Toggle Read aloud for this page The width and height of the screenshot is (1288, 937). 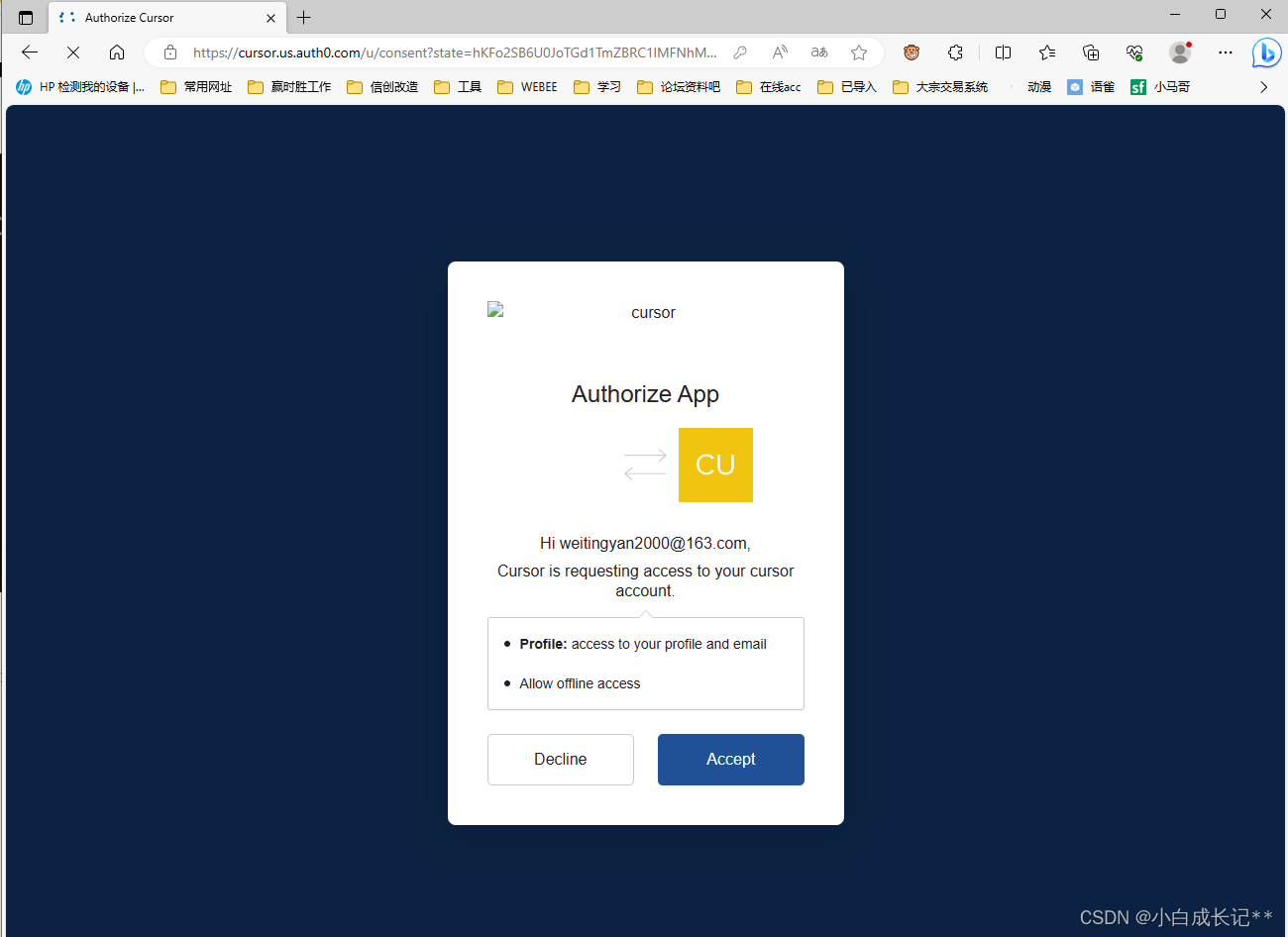pos(779,52)
